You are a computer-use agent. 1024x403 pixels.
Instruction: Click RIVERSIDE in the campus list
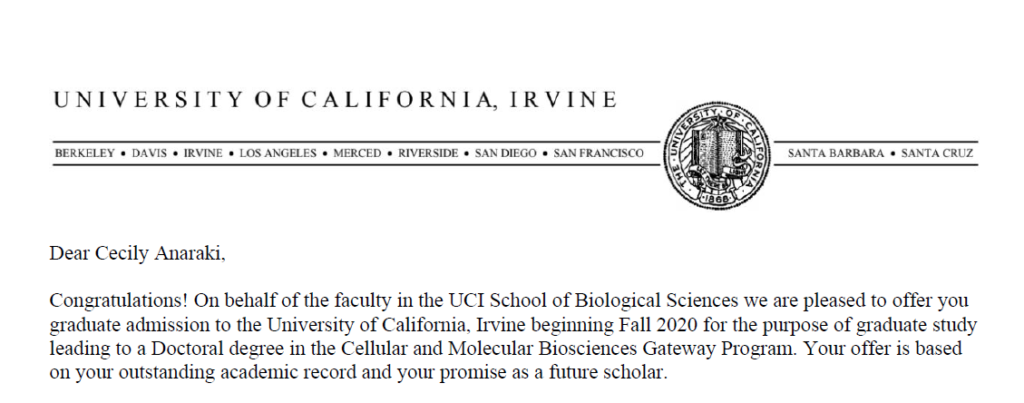[428, 153]
